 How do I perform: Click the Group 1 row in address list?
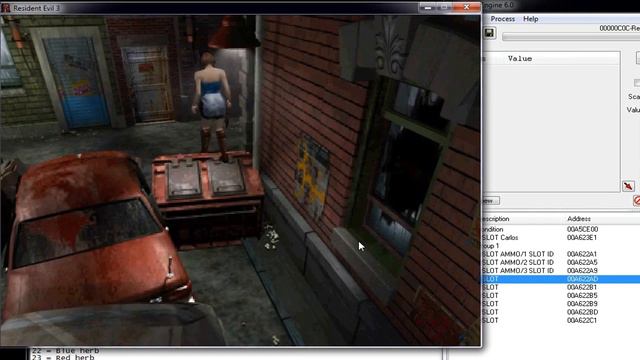pos(491,246)
